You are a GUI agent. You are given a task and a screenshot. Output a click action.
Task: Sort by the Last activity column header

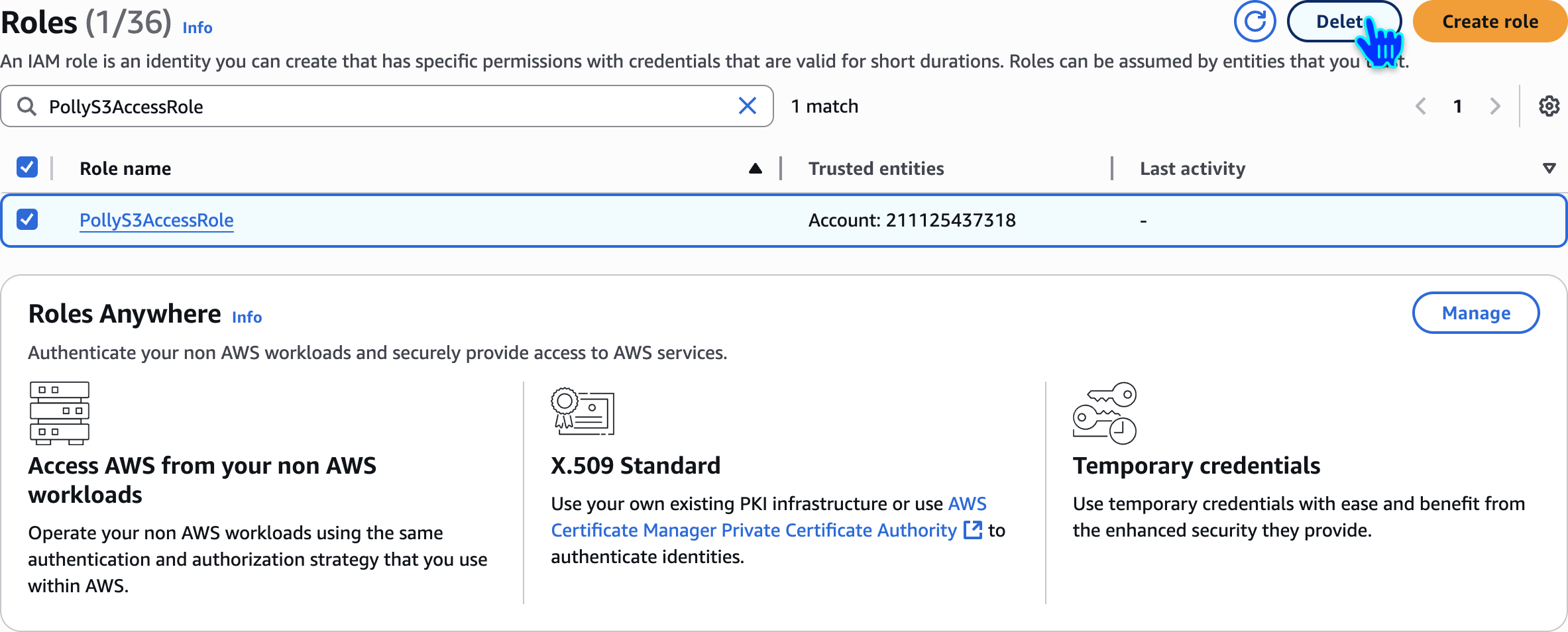click(1193, 168)
